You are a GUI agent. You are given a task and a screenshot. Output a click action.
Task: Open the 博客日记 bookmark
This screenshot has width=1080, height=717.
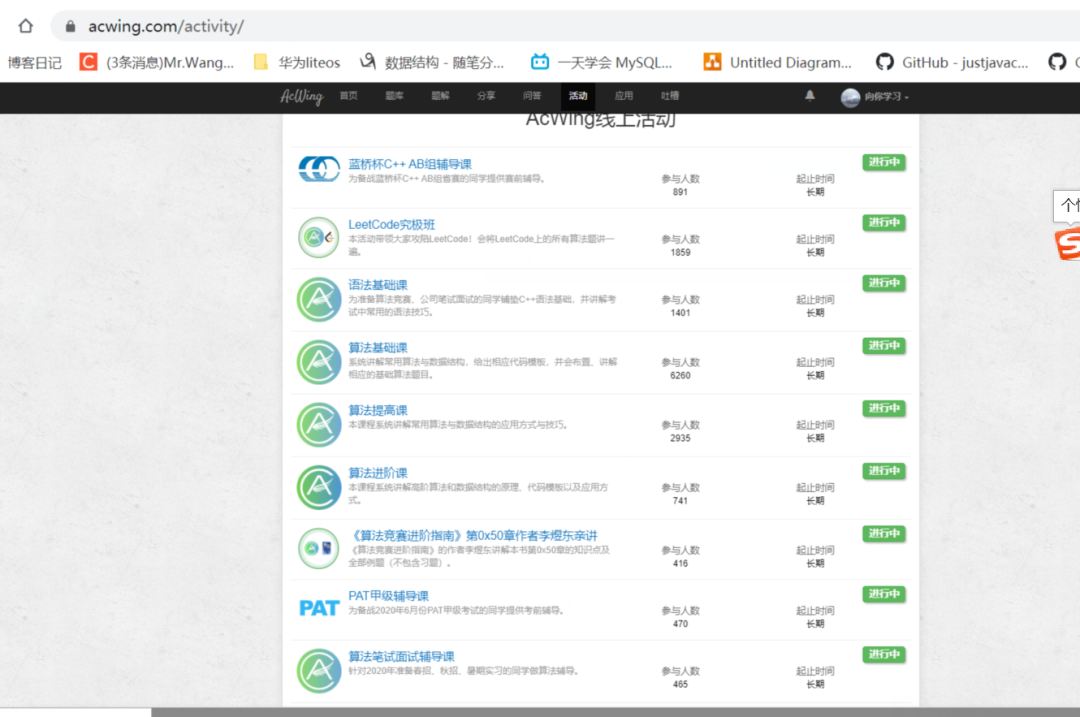[34, 63]
